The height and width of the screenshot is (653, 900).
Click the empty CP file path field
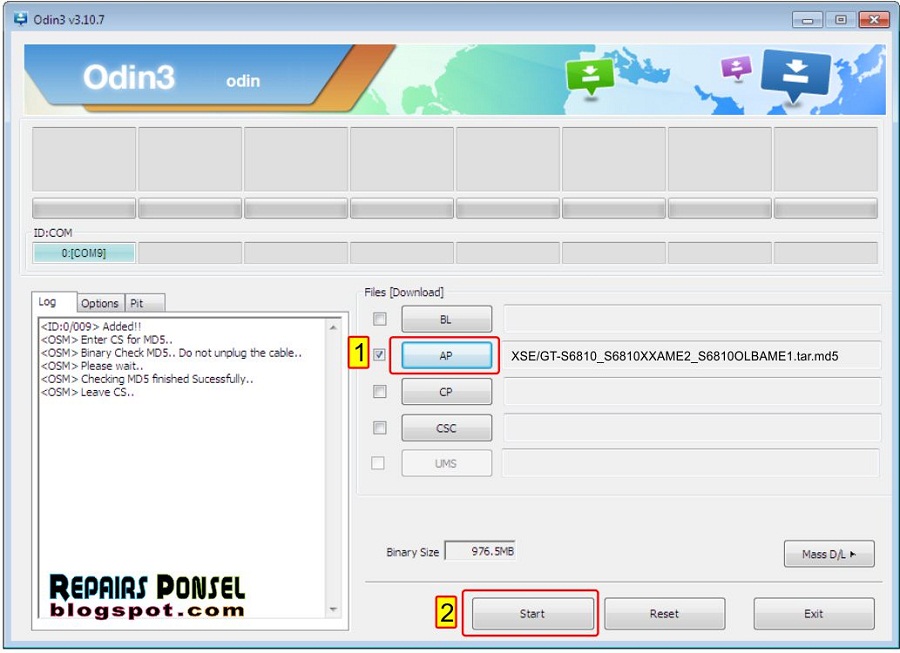tap(692, 392)
